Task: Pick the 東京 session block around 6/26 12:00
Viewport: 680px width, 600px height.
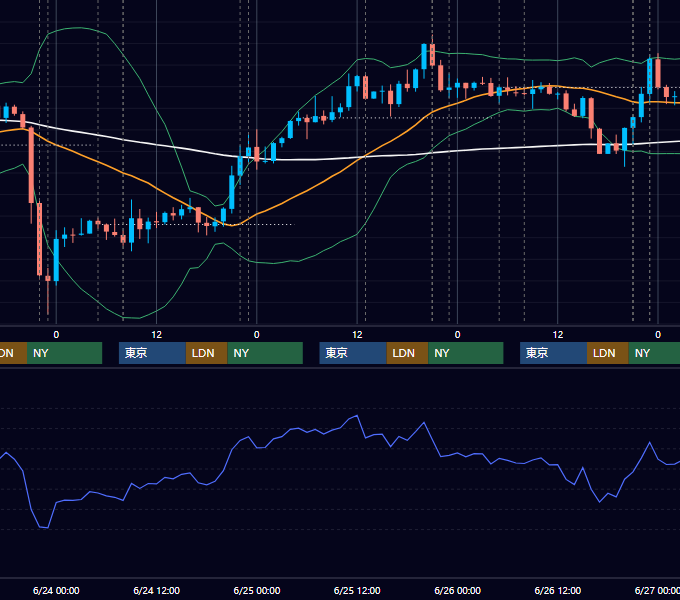Action: pyautogui.click(x=553, y=353)
